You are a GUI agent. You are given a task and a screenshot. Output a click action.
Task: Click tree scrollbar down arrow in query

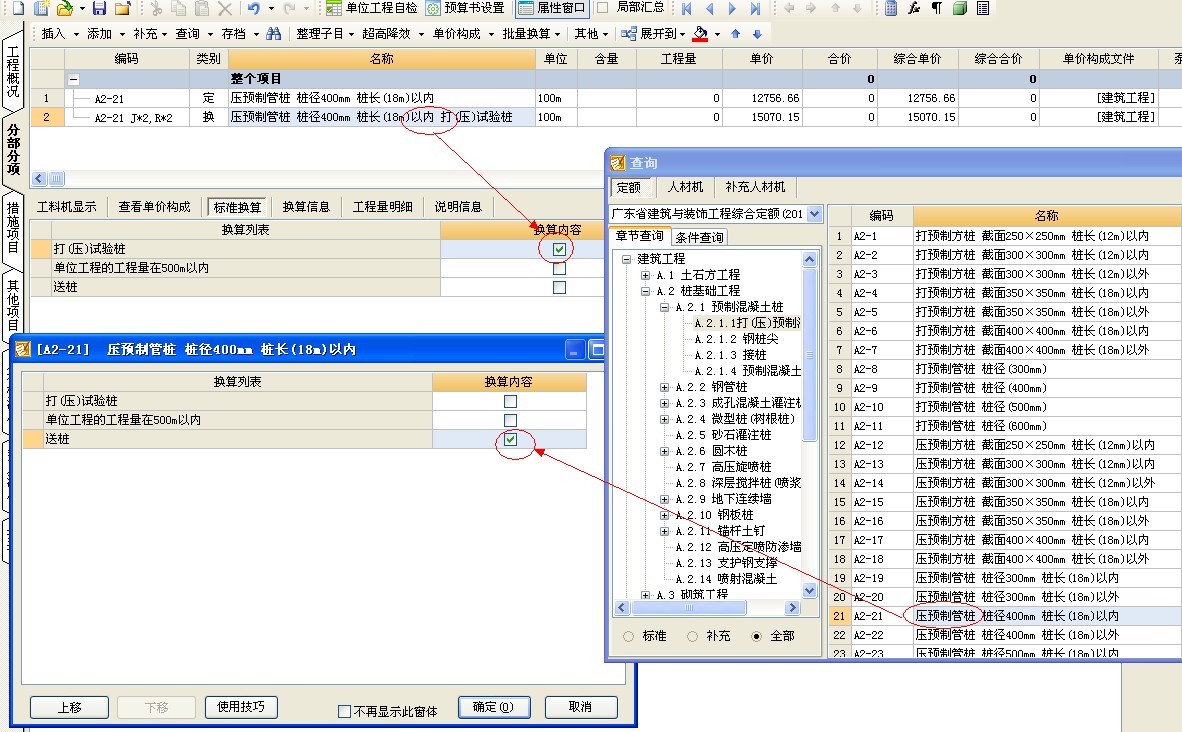click(810, 591)
